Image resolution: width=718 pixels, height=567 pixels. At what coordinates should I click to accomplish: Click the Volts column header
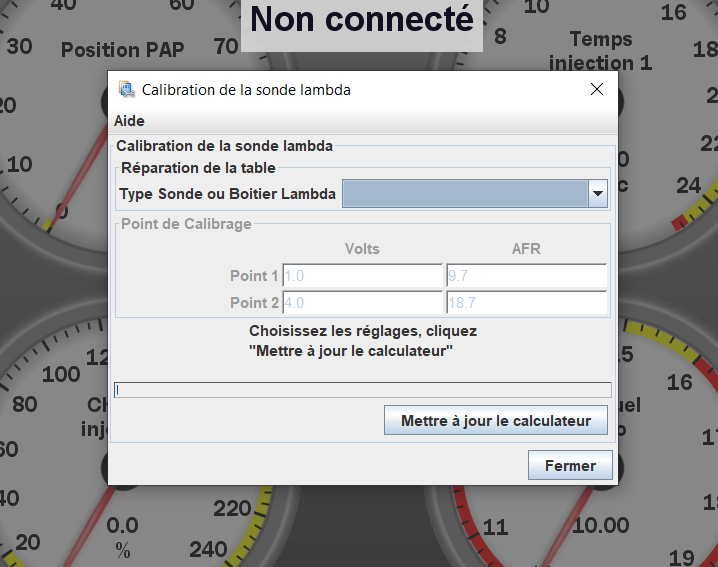pyautogui.click(x=362, y=249)
